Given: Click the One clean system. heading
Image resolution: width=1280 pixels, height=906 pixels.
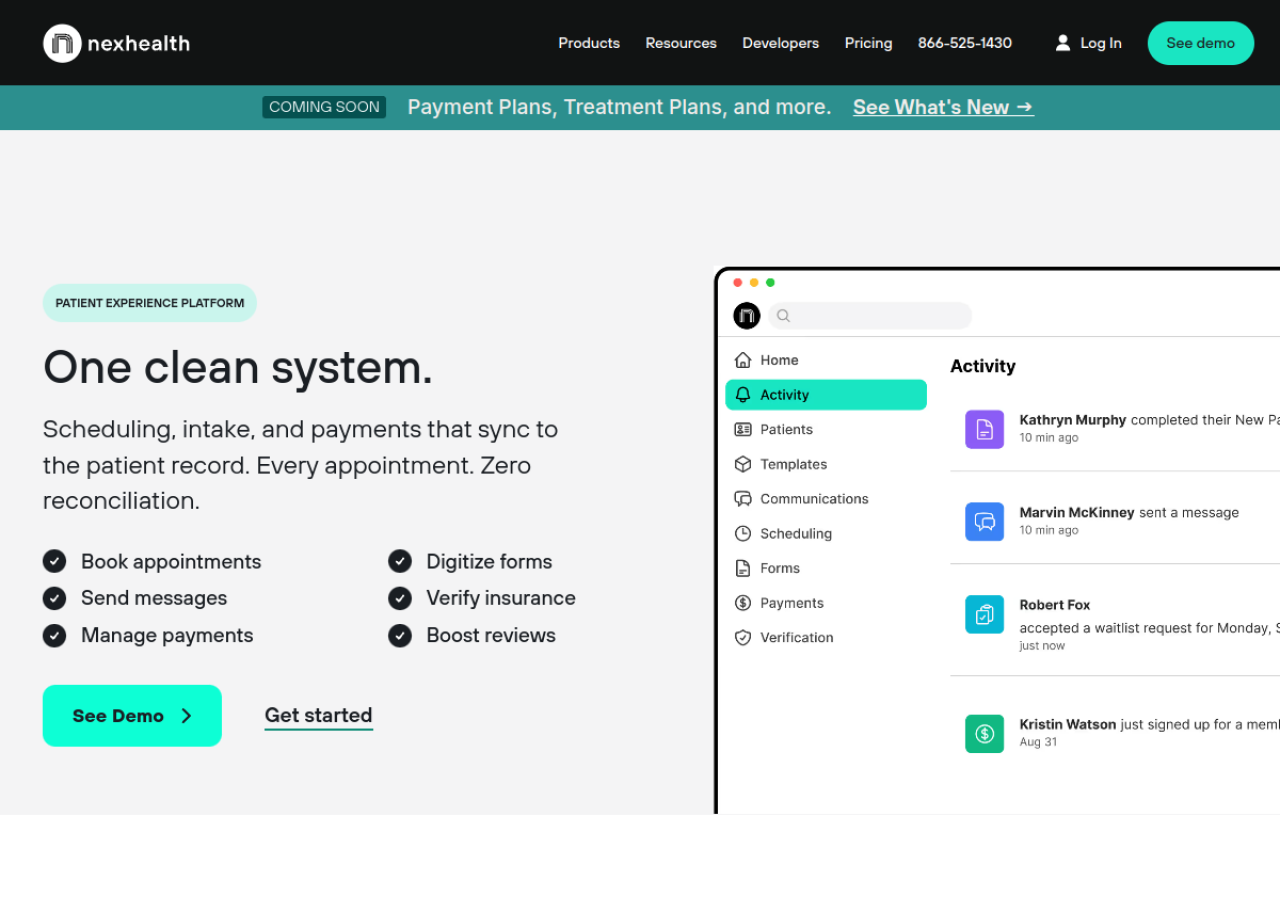Looking at the screenshot, I should (238, 367).
